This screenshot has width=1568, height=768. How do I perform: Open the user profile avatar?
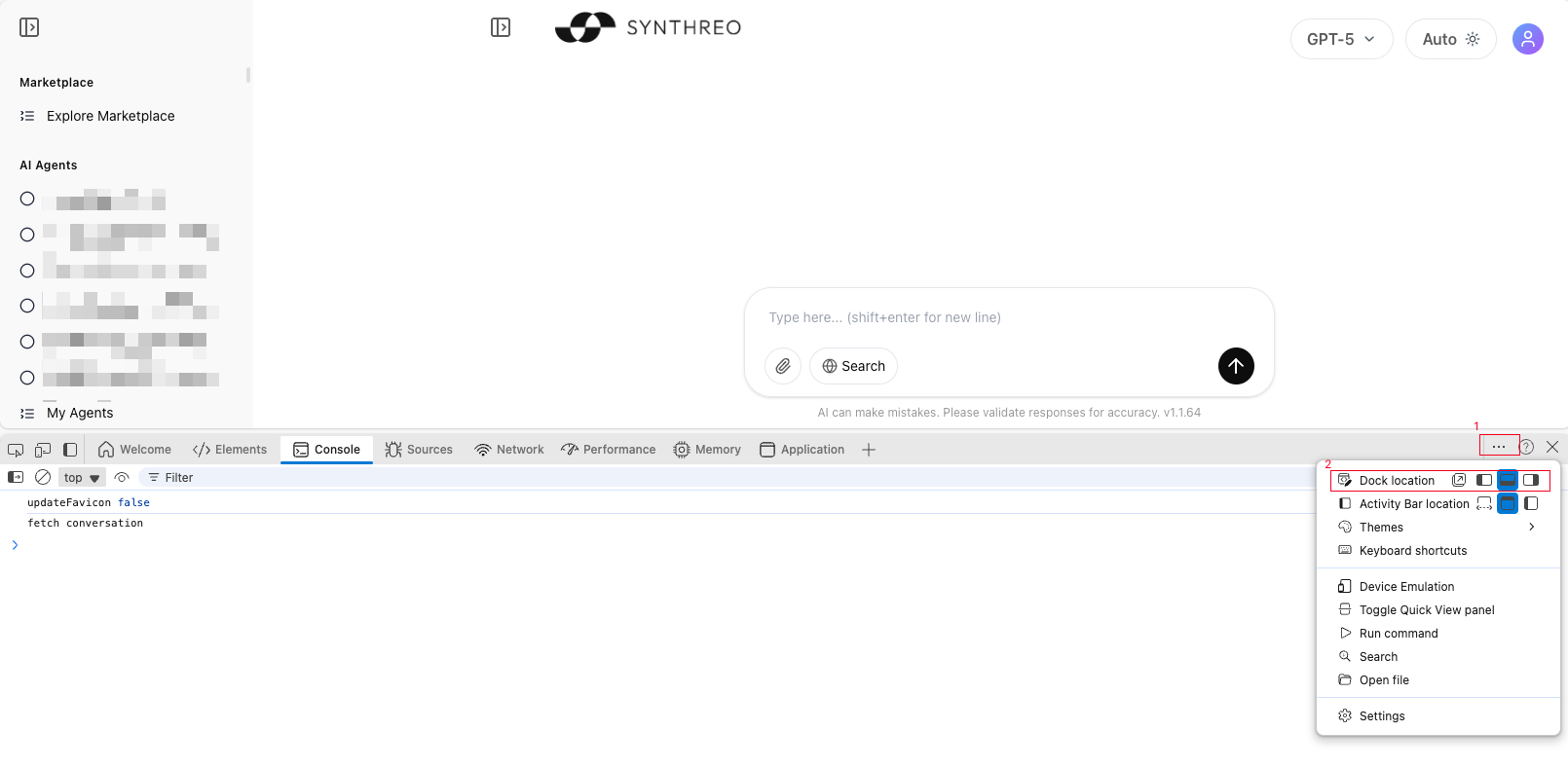tap(1527, 39)
